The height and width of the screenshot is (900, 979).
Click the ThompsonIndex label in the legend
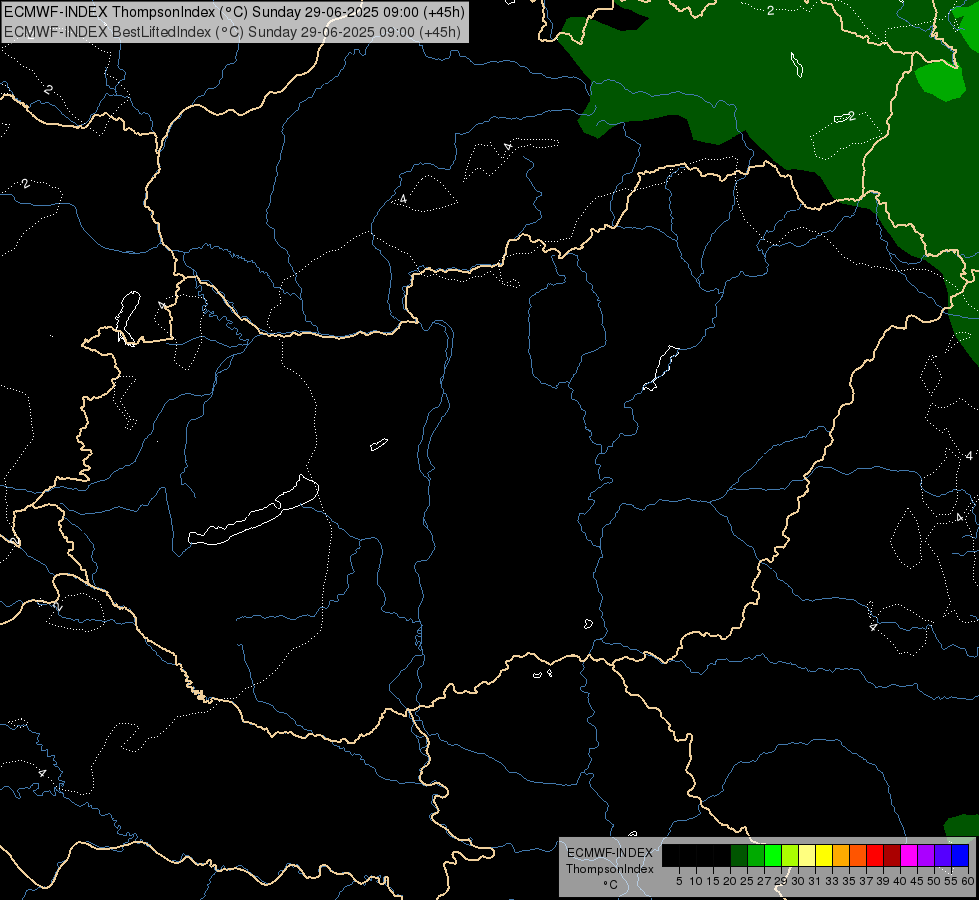click(x=610, y=869)
